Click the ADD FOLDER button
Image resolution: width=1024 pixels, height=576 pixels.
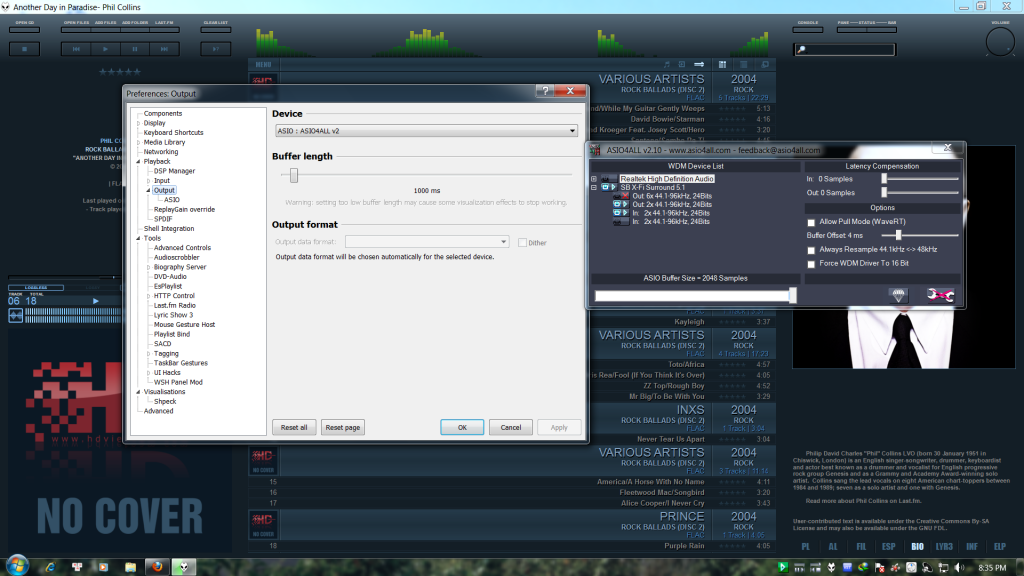click(x=135, y=29)
